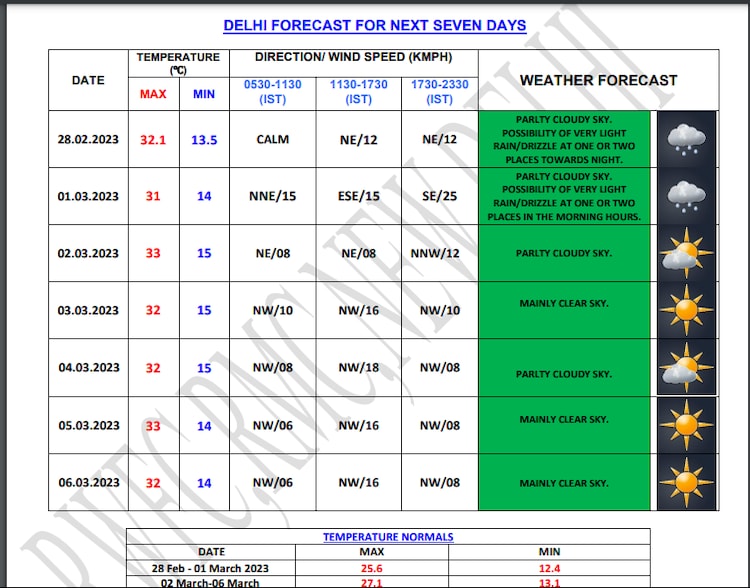Screen dimensions: 750x588
Task: Open the Delhi Forecast for Next Seven Days title
Action: pyautogui.click(x=374, y=25)
